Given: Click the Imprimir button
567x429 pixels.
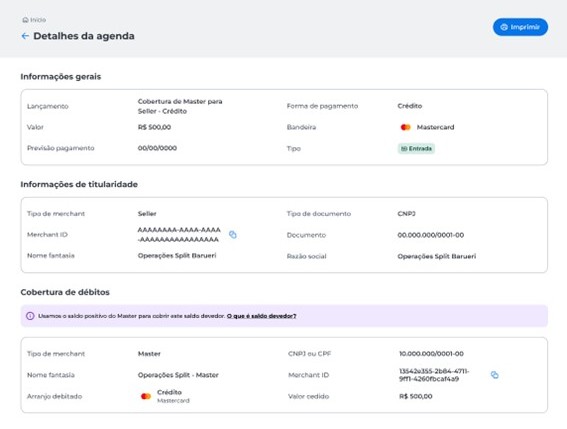Looking at the screenshot, I should point(520,27).
